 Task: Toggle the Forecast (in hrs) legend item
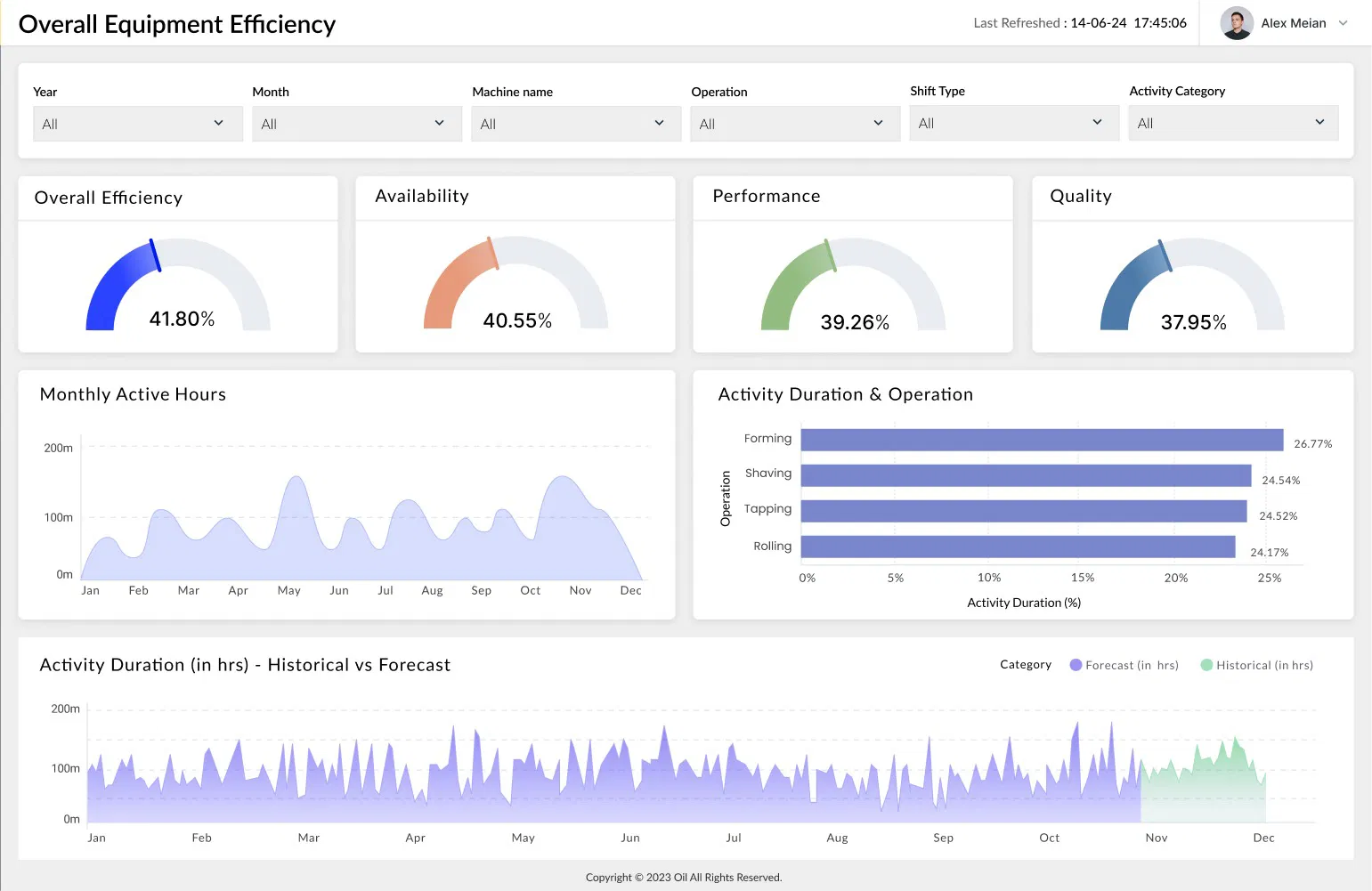[x=1124, y=665]
